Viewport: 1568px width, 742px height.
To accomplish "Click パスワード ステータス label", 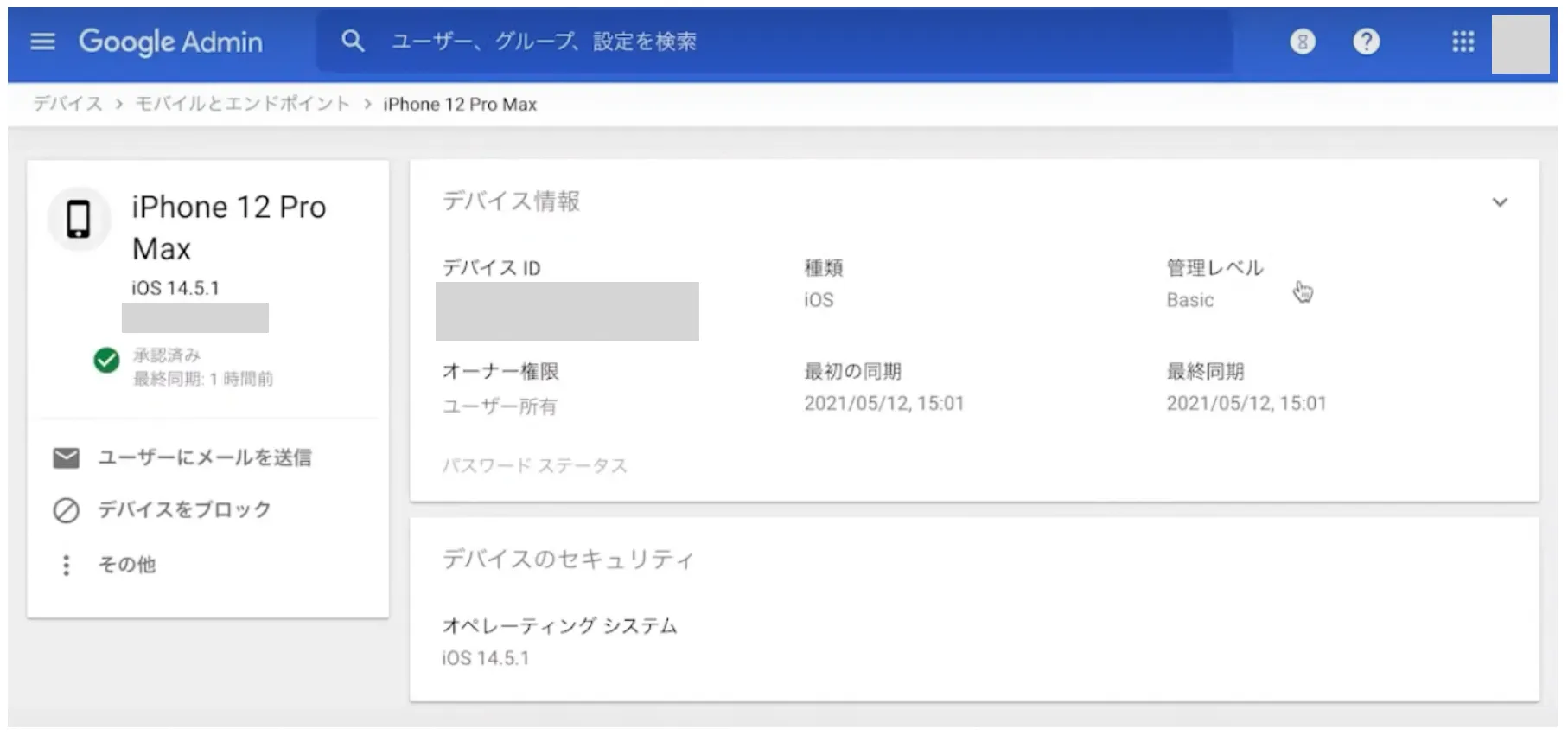I will [x=535, y=466].
